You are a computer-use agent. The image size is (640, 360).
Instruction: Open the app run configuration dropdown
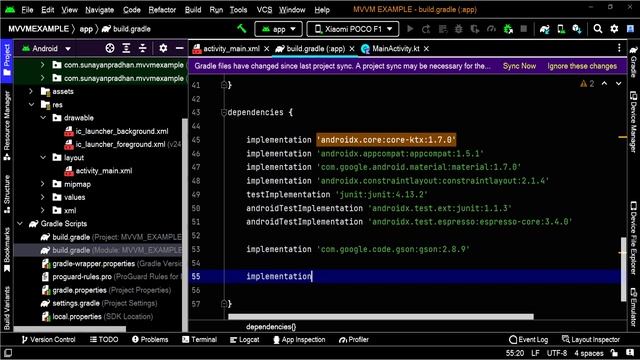click(x=279, y=29)
